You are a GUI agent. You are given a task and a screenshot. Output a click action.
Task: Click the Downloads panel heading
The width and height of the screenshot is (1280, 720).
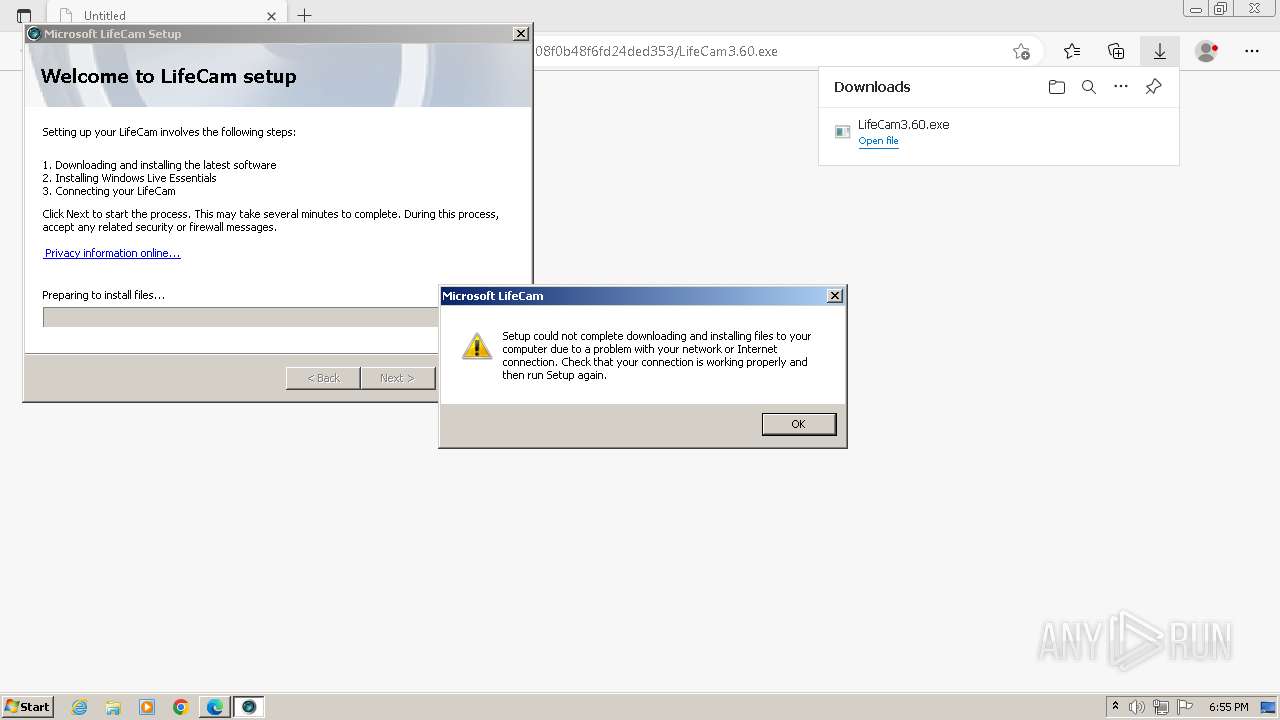[x=872, y=87]
